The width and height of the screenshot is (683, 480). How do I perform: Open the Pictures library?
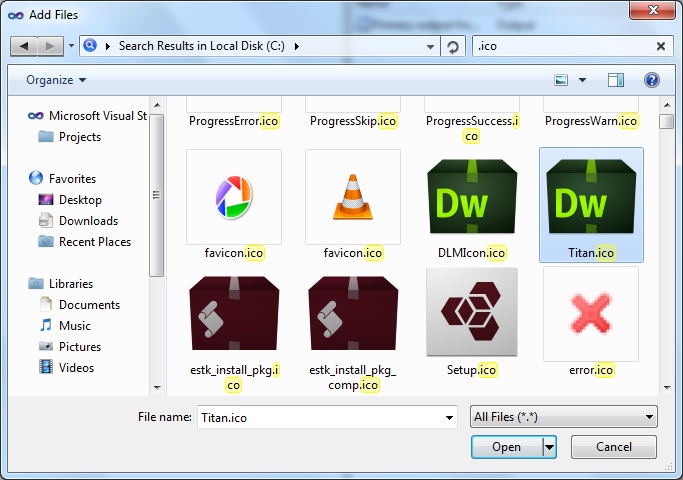pyautogui.click(x=70, y=347)
